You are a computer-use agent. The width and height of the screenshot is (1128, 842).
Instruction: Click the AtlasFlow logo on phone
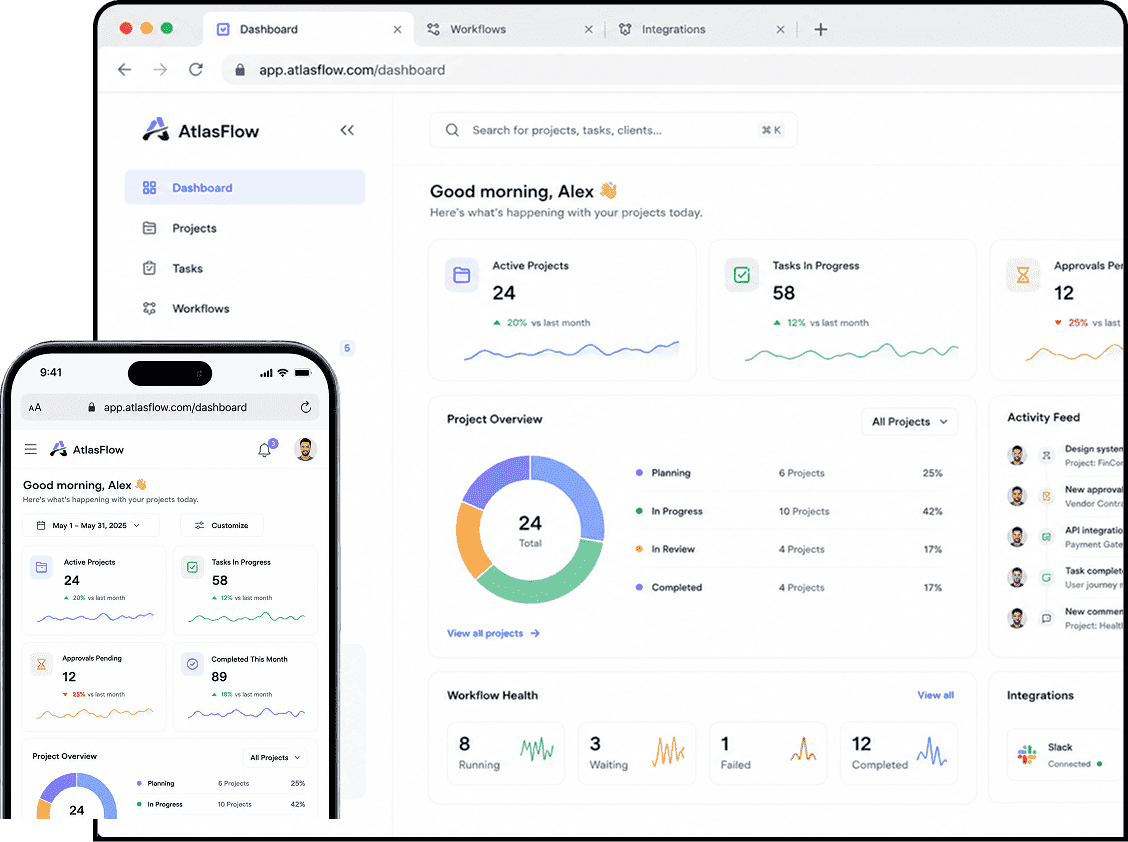pyautogui.click(x=87, y=449)
